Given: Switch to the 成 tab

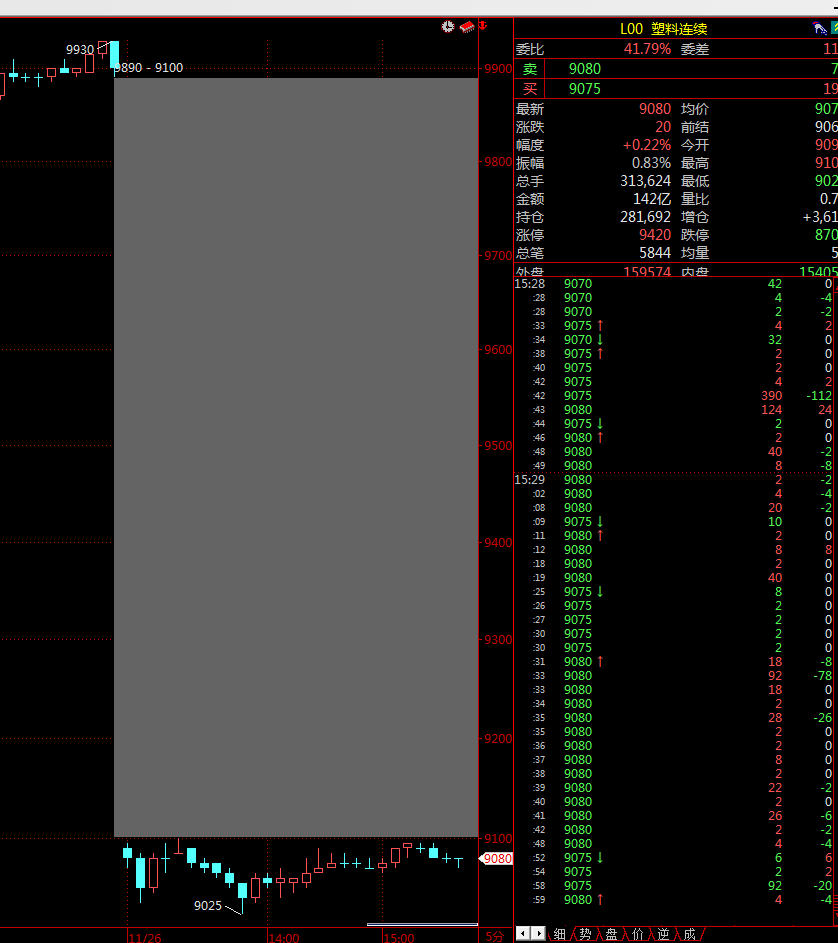Looking at the screenshot, I should 689,934.
